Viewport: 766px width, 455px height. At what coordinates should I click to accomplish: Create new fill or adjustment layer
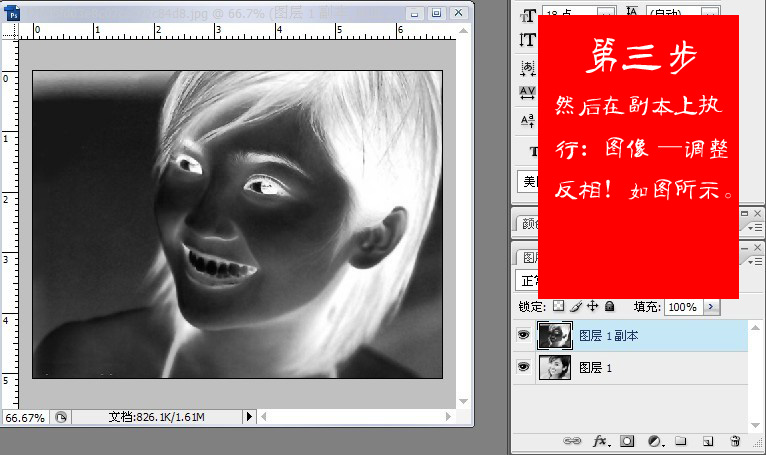point(654,440)
